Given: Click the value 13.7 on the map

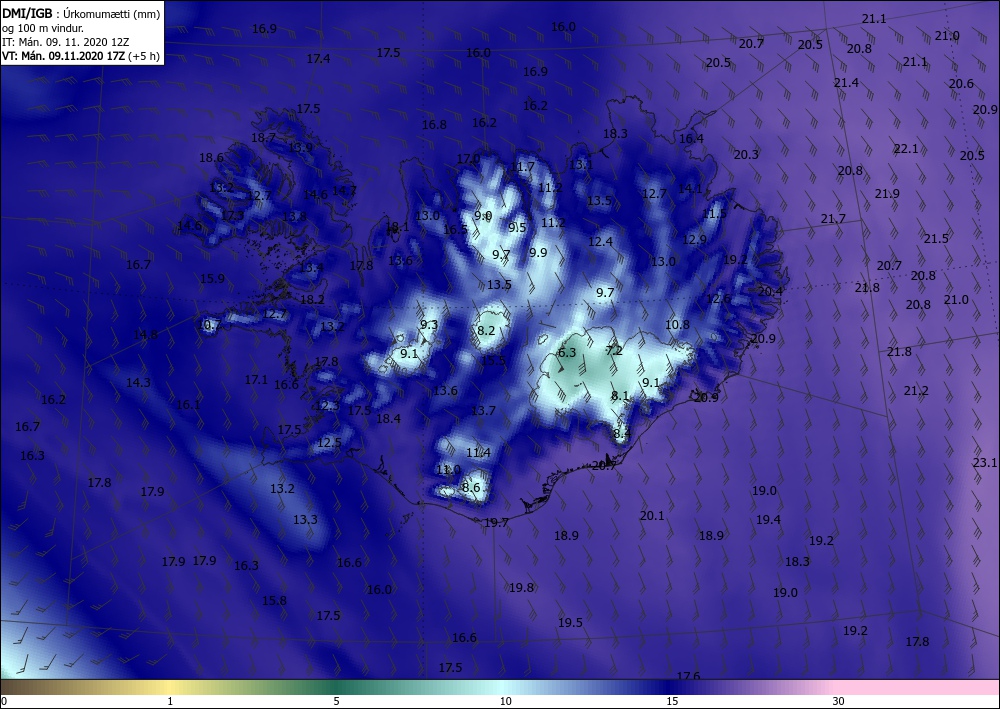Looking at the screenshot, I should pyautogui.click(x=483, y=411).
